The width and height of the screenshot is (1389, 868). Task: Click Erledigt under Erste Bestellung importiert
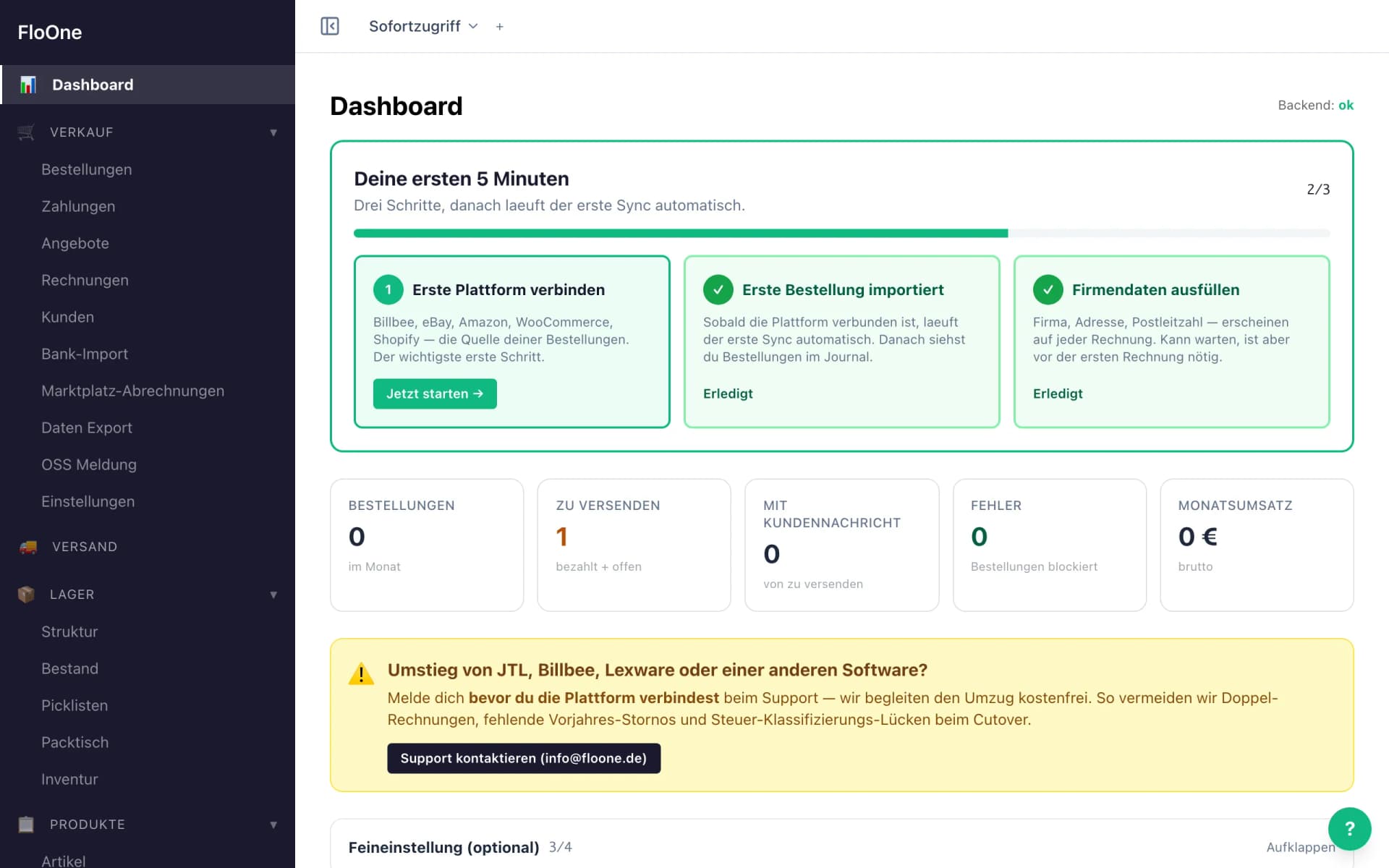[x=728, y=393]
